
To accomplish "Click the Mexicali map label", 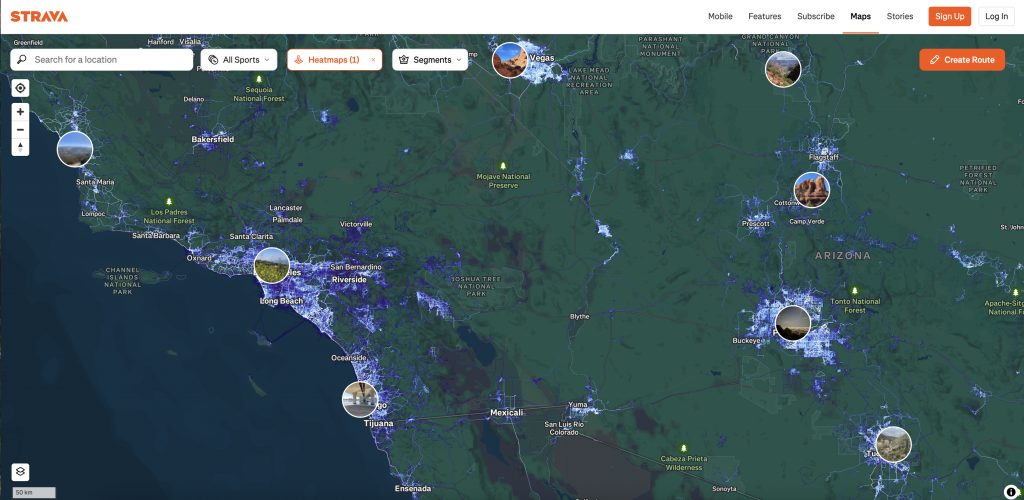I will tap(507, 413).
